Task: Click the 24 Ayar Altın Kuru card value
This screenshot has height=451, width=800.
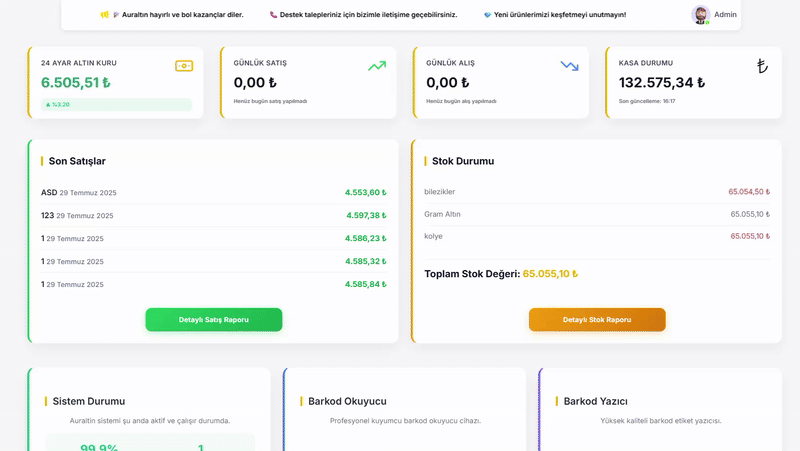Action: pyautogui.click(x=76, y=83)
